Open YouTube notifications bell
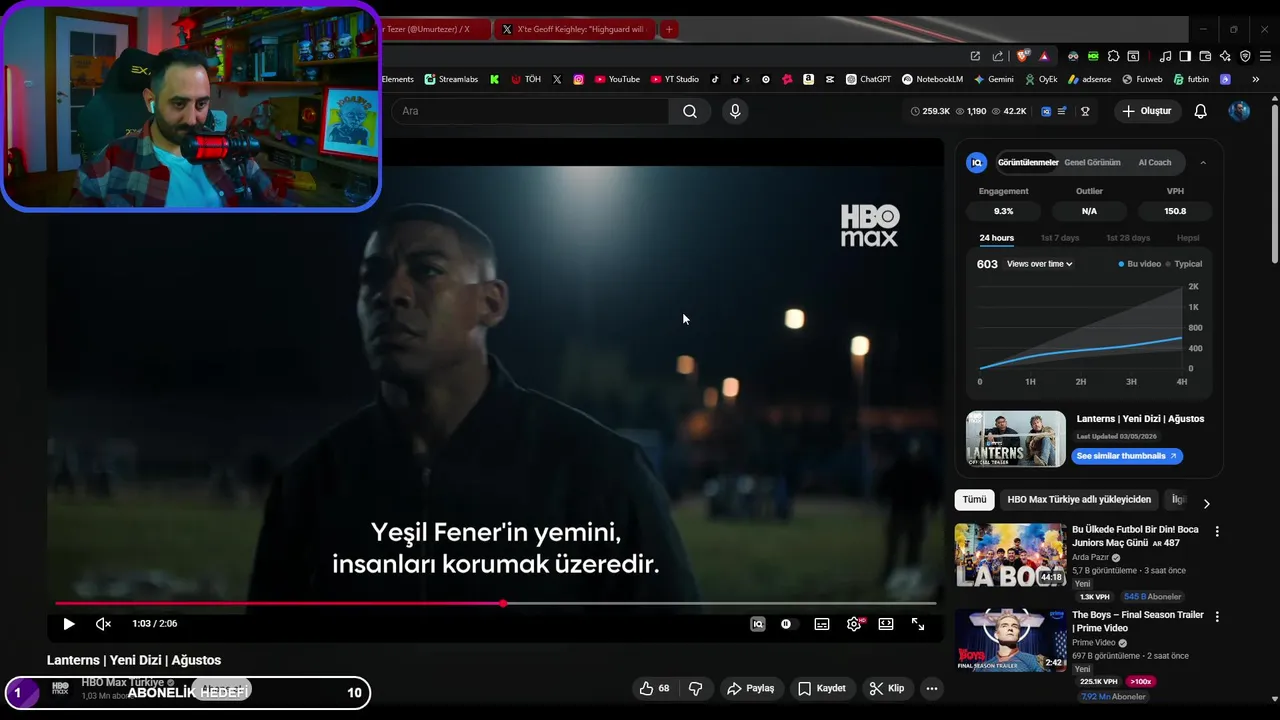The image size is (1280, 720). 1201,111
